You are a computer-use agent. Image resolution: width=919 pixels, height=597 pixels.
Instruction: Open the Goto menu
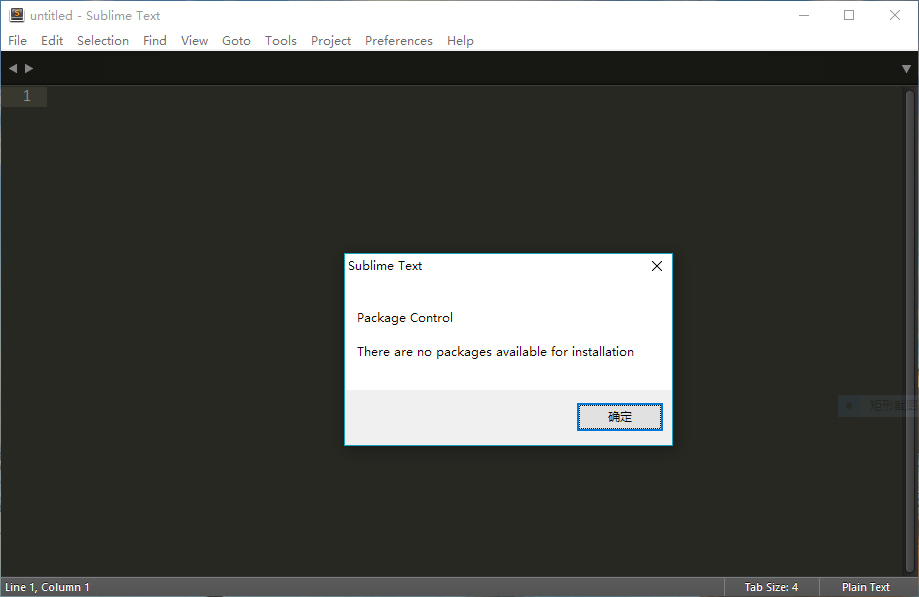[236, 40]
